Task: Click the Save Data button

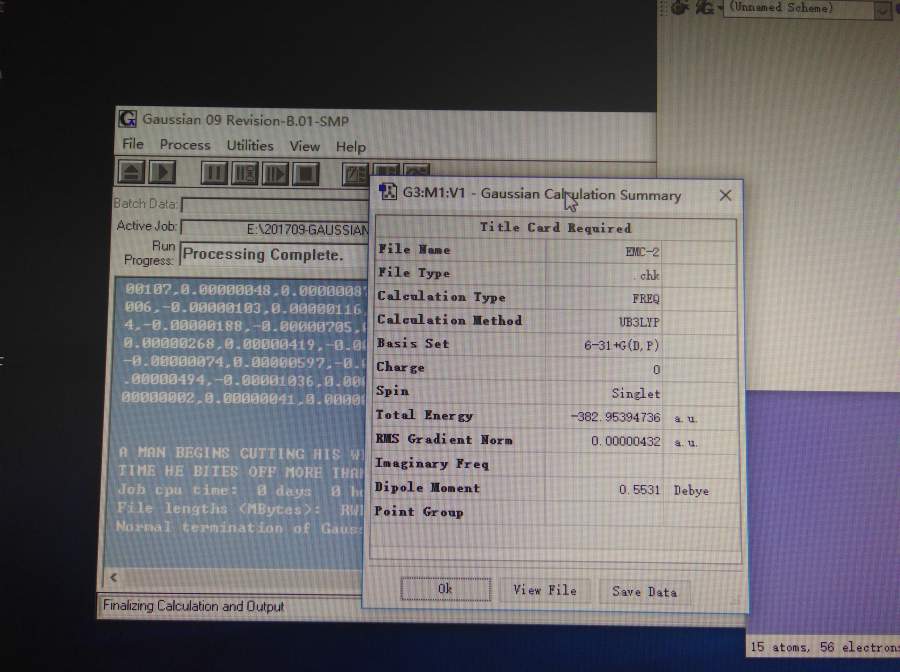Action: [x=645, y=592]
